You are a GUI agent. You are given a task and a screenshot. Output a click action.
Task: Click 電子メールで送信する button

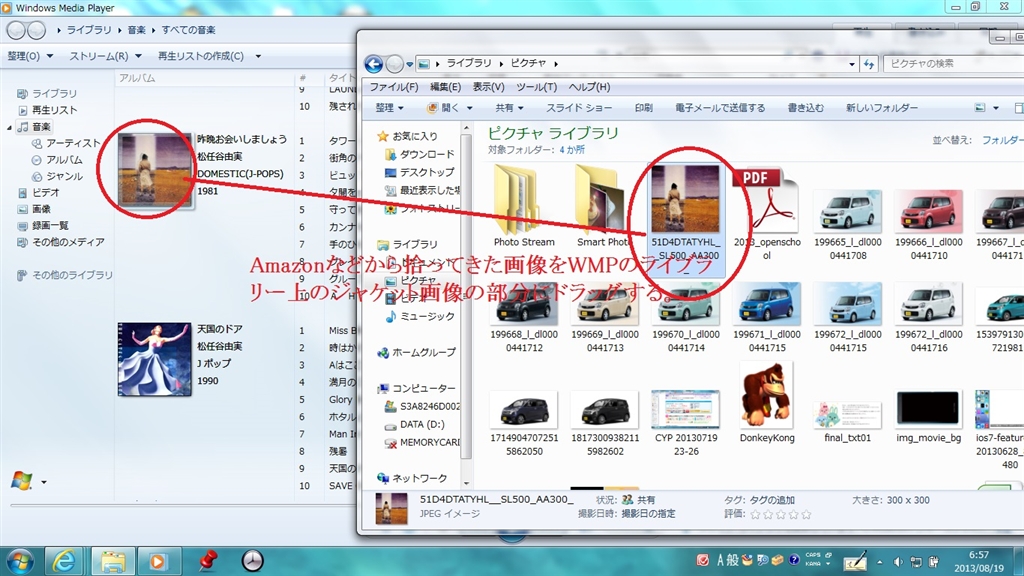pos(720,108)
